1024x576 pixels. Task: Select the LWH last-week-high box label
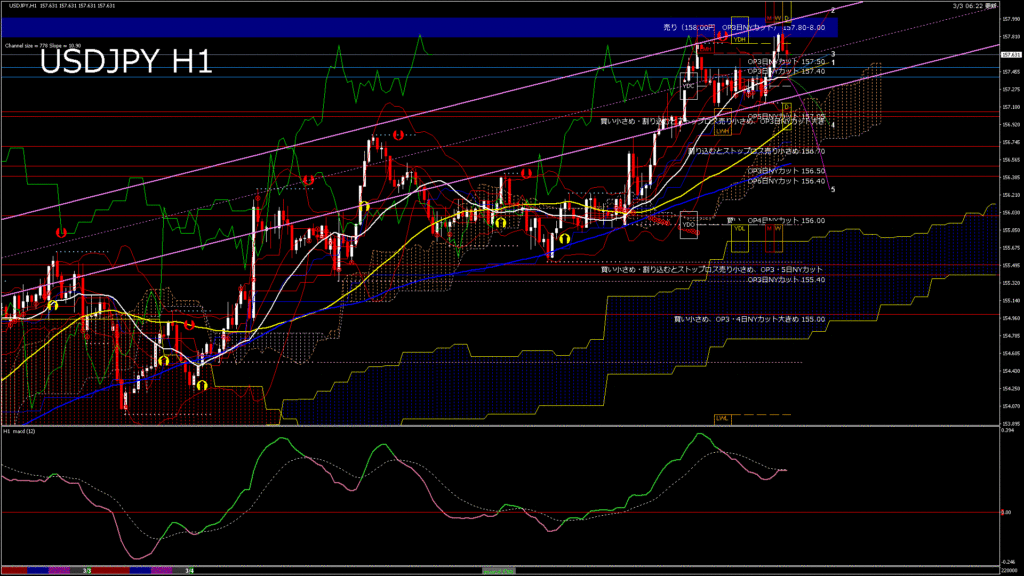722,130
